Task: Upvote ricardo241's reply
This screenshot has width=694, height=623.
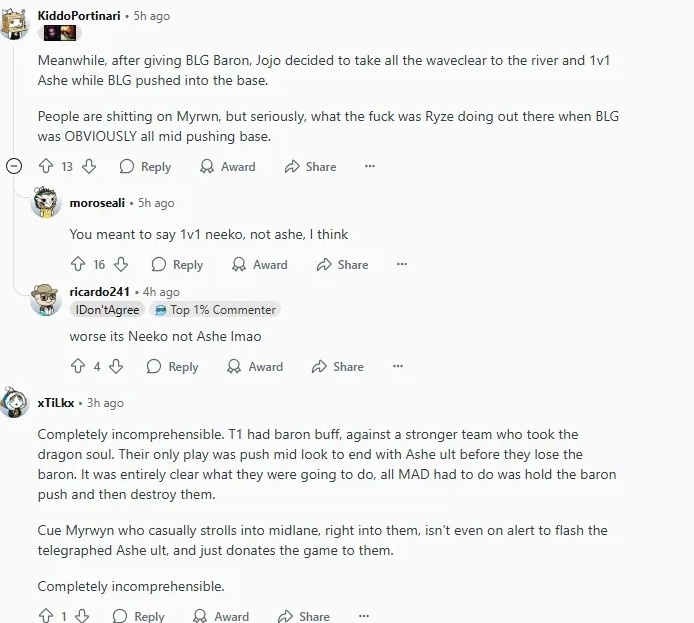Action: pos(76,366)
